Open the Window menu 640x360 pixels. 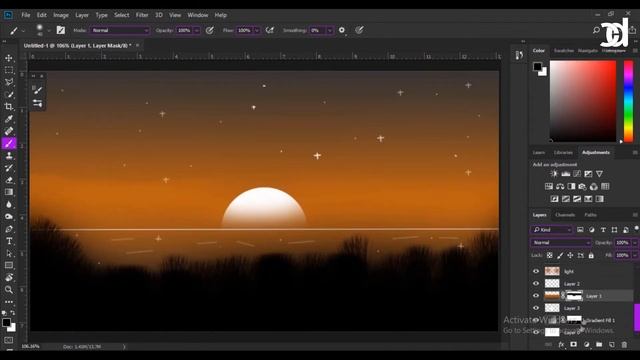coord(198,15)
